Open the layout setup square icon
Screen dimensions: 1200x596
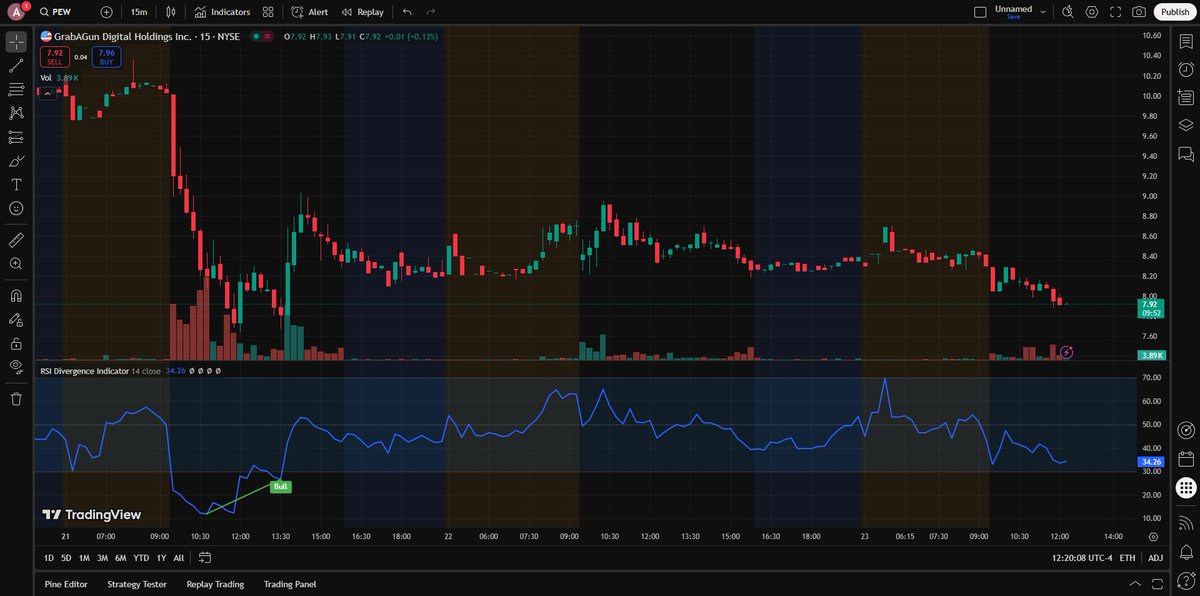coord(979,12)
